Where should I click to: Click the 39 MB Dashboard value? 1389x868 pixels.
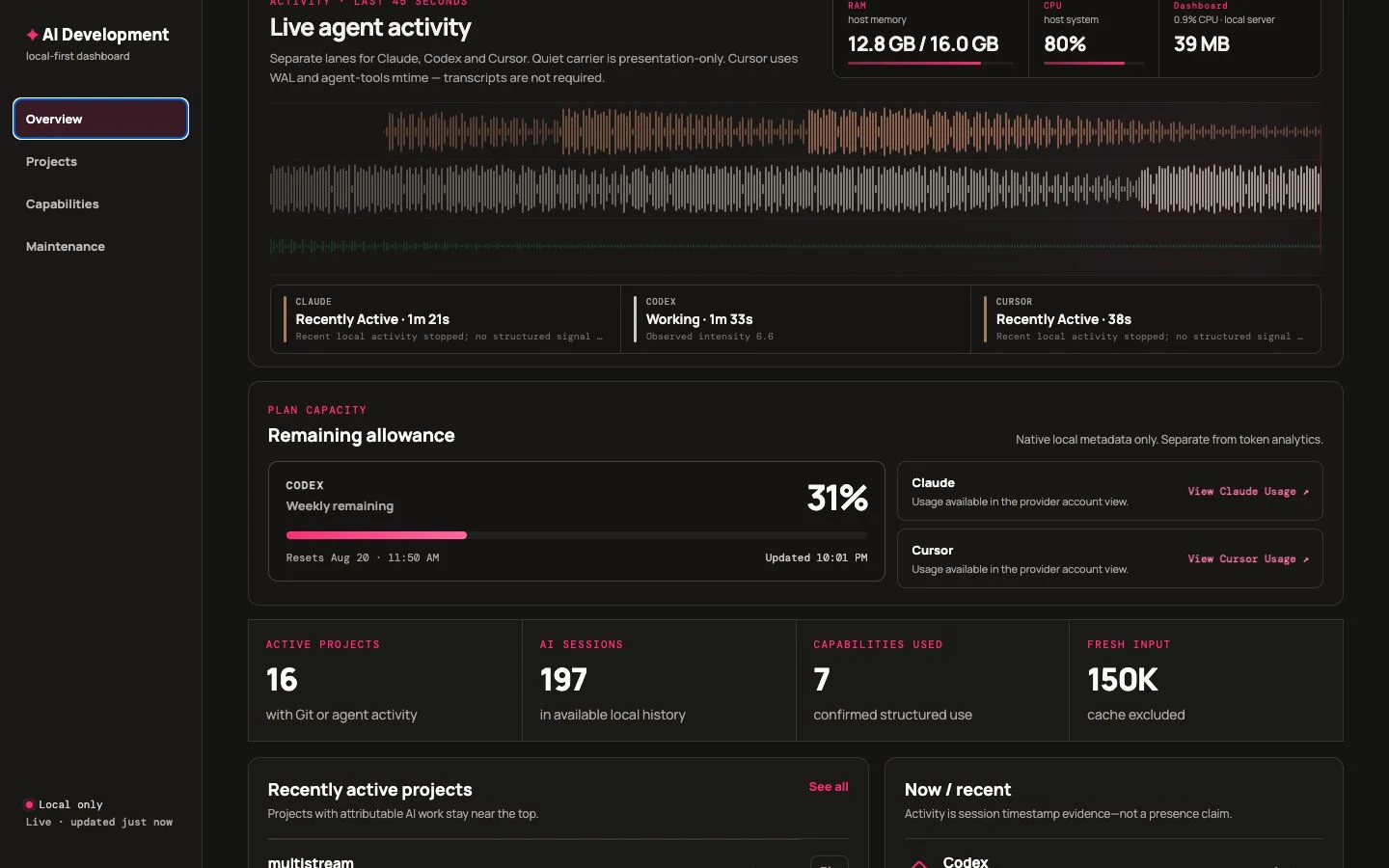point(1202,44)
